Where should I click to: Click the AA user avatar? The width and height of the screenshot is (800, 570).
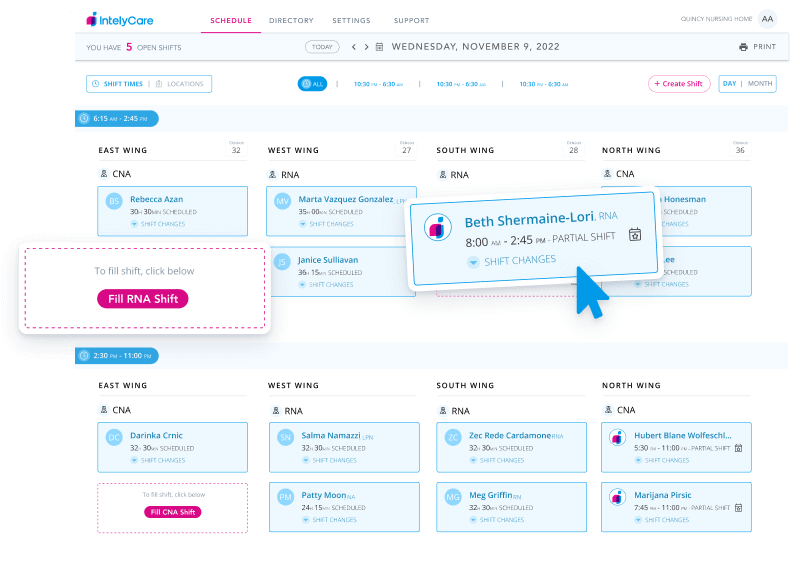coord(766,19)
